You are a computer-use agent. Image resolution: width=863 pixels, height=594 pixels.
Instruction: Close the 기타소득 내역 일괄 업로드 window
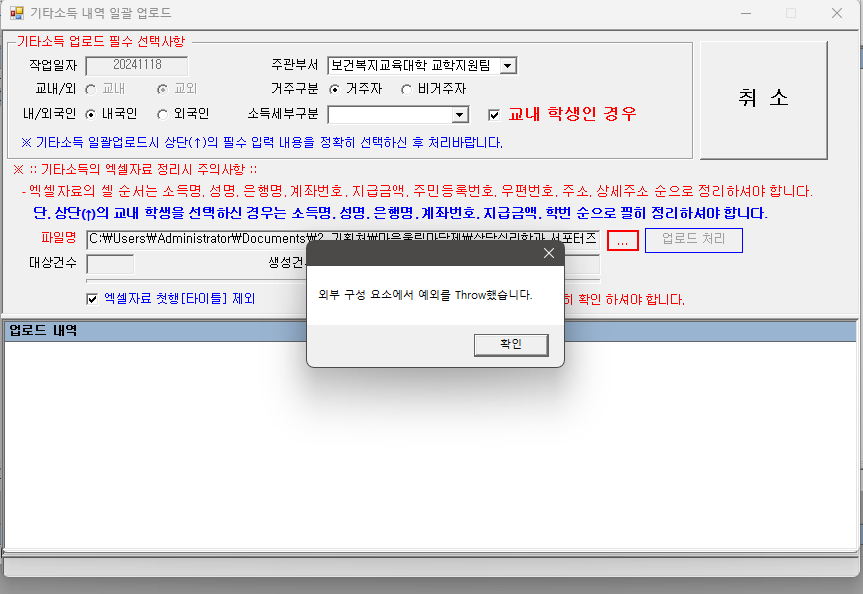point(837,13)
